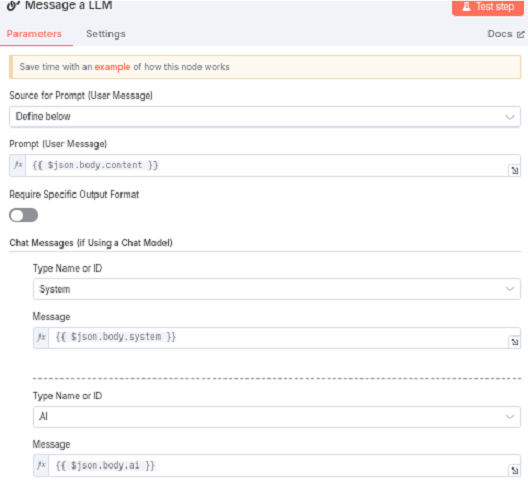
Task: Open the AI type dropdown
Action: coord(277,417)
